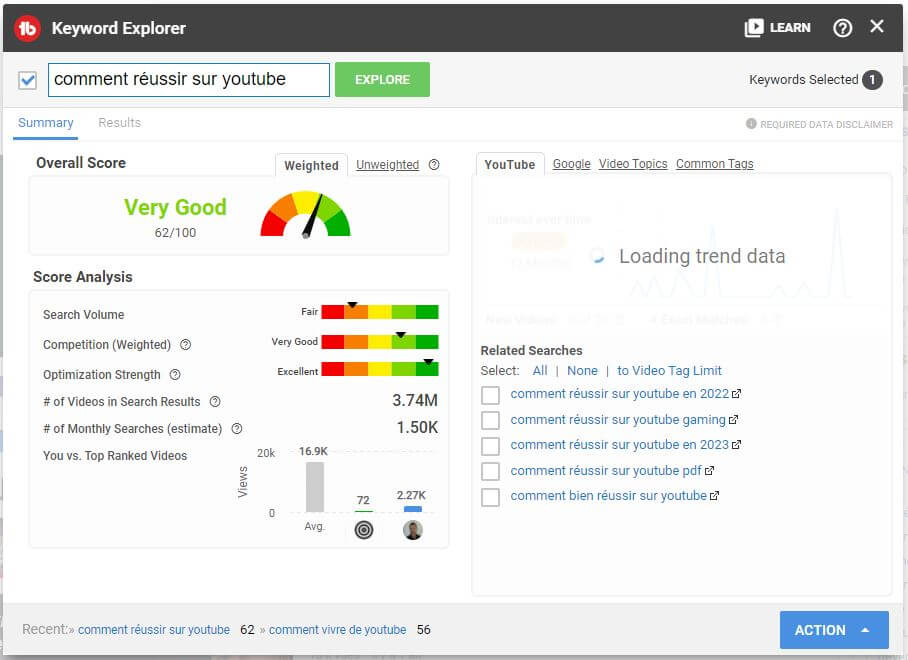Click the TubeBuddy logo icon
This screenshot has height=660, width=908.
[x=27, y=28]
